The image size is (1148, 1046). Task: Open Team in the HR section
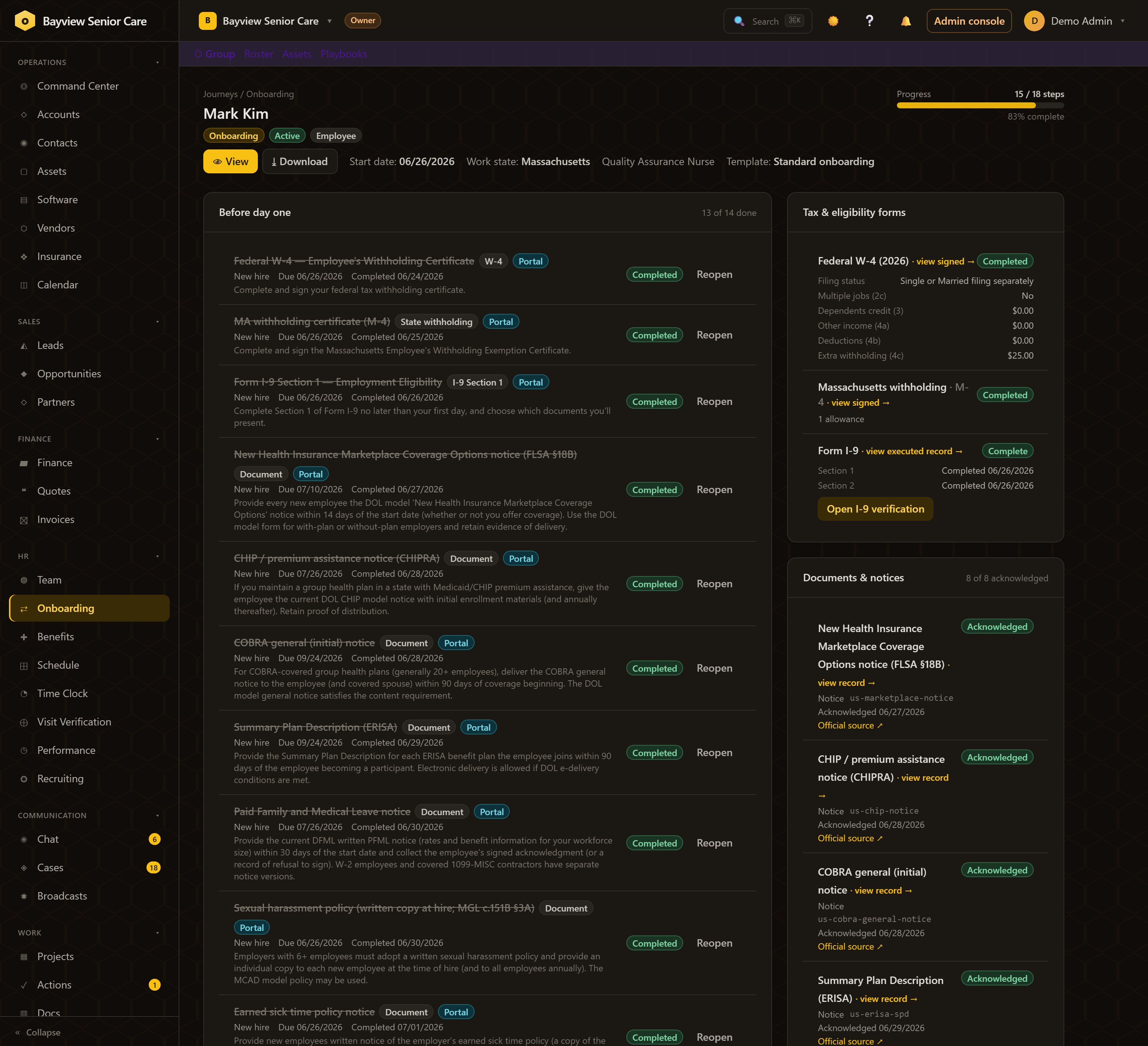pyautogui.click(x=89, y=580)
